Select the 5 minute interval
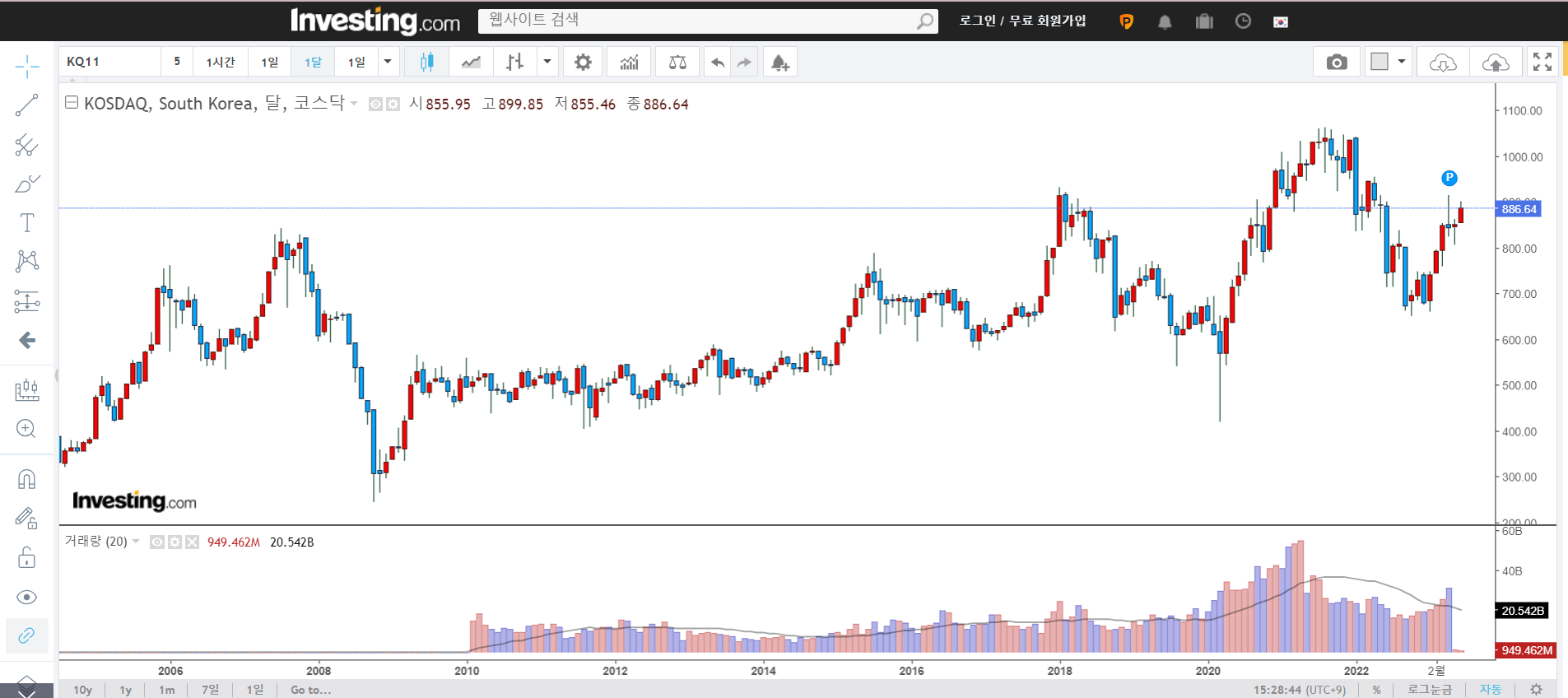The height and width of the screenshot is (698, 1568). (177, 62)
